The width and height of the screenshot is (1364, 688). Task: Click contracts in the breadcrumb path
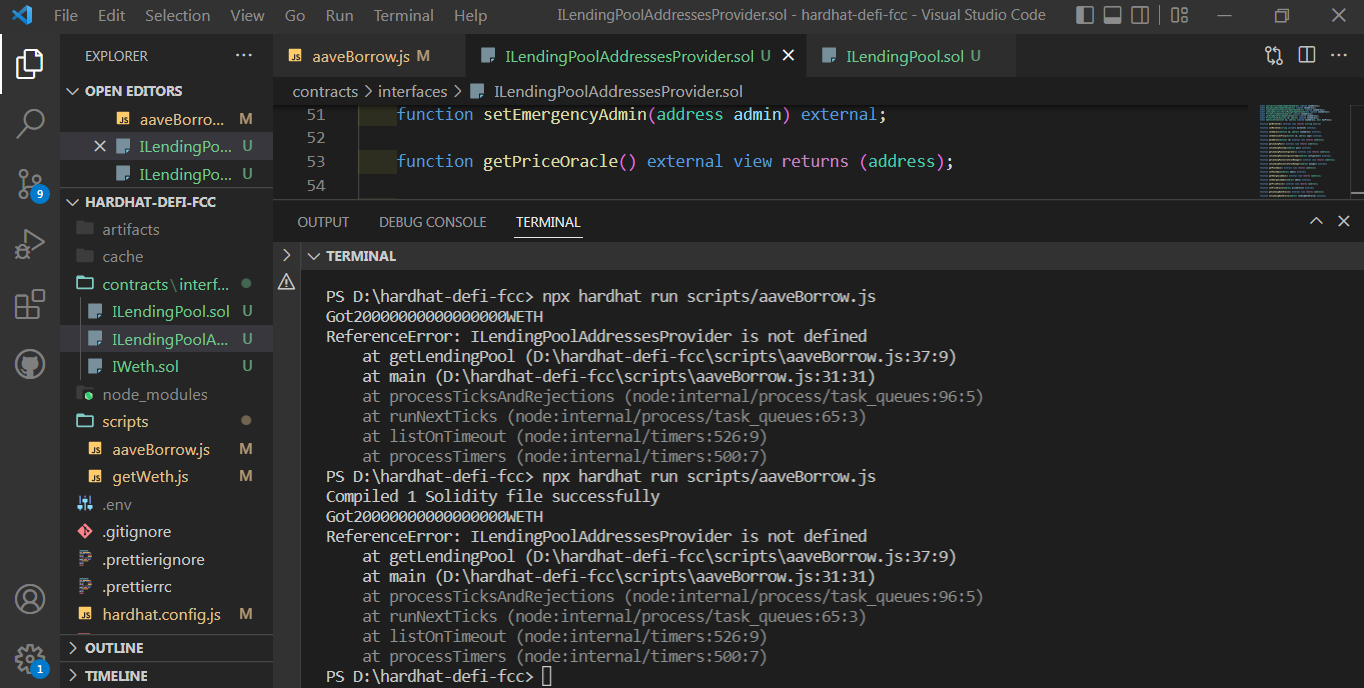click(325, 91)
